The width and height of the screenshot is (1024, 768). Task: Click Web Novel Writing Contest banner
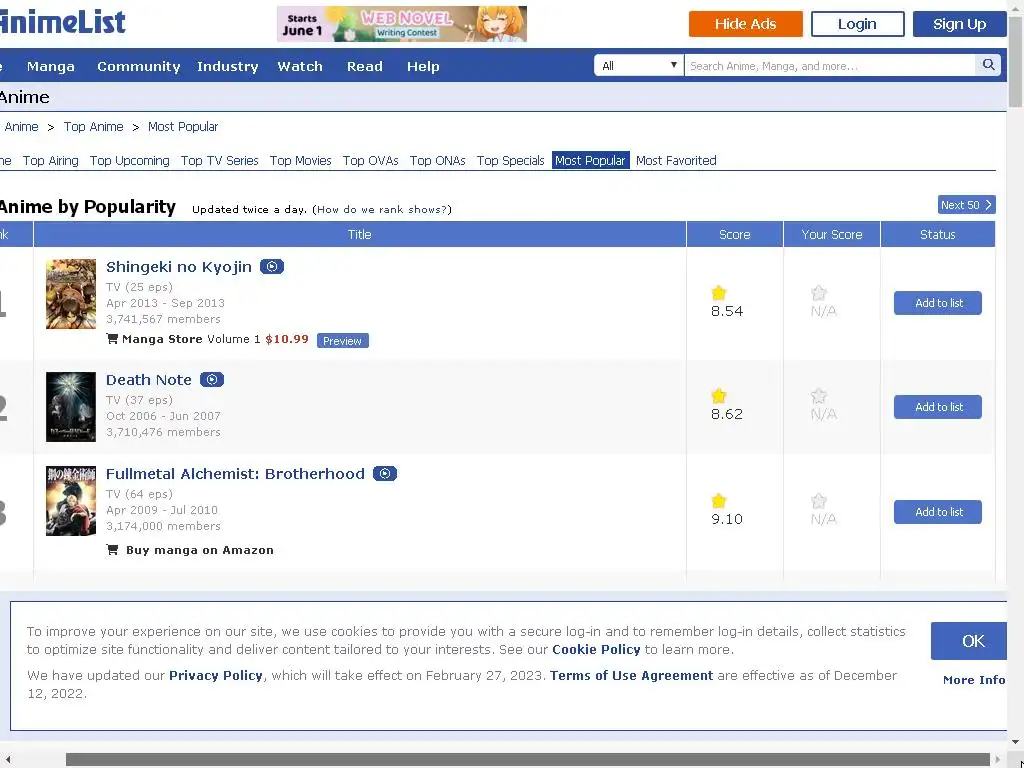pyautogui.click(x=402, y=24)
